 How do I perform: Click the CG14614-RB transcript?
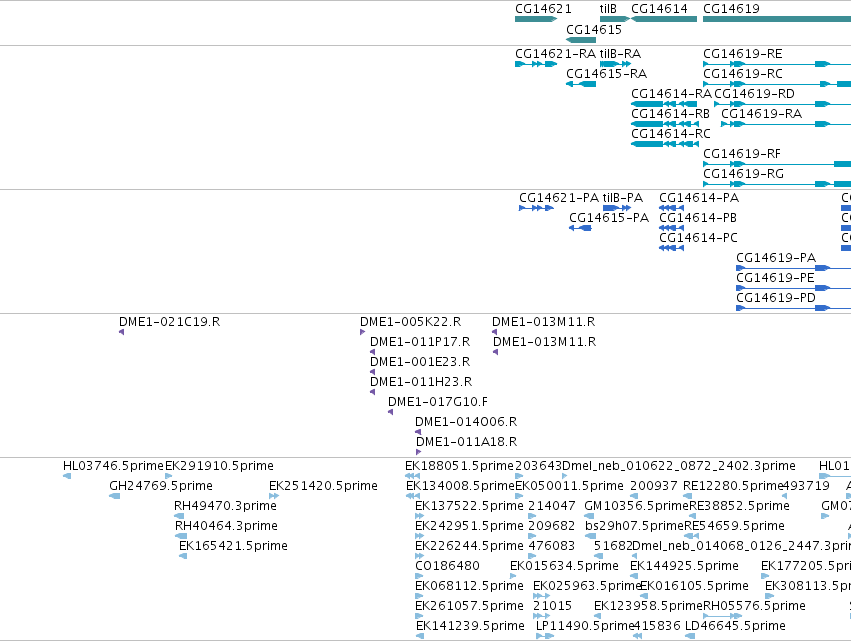pos(664,124)
